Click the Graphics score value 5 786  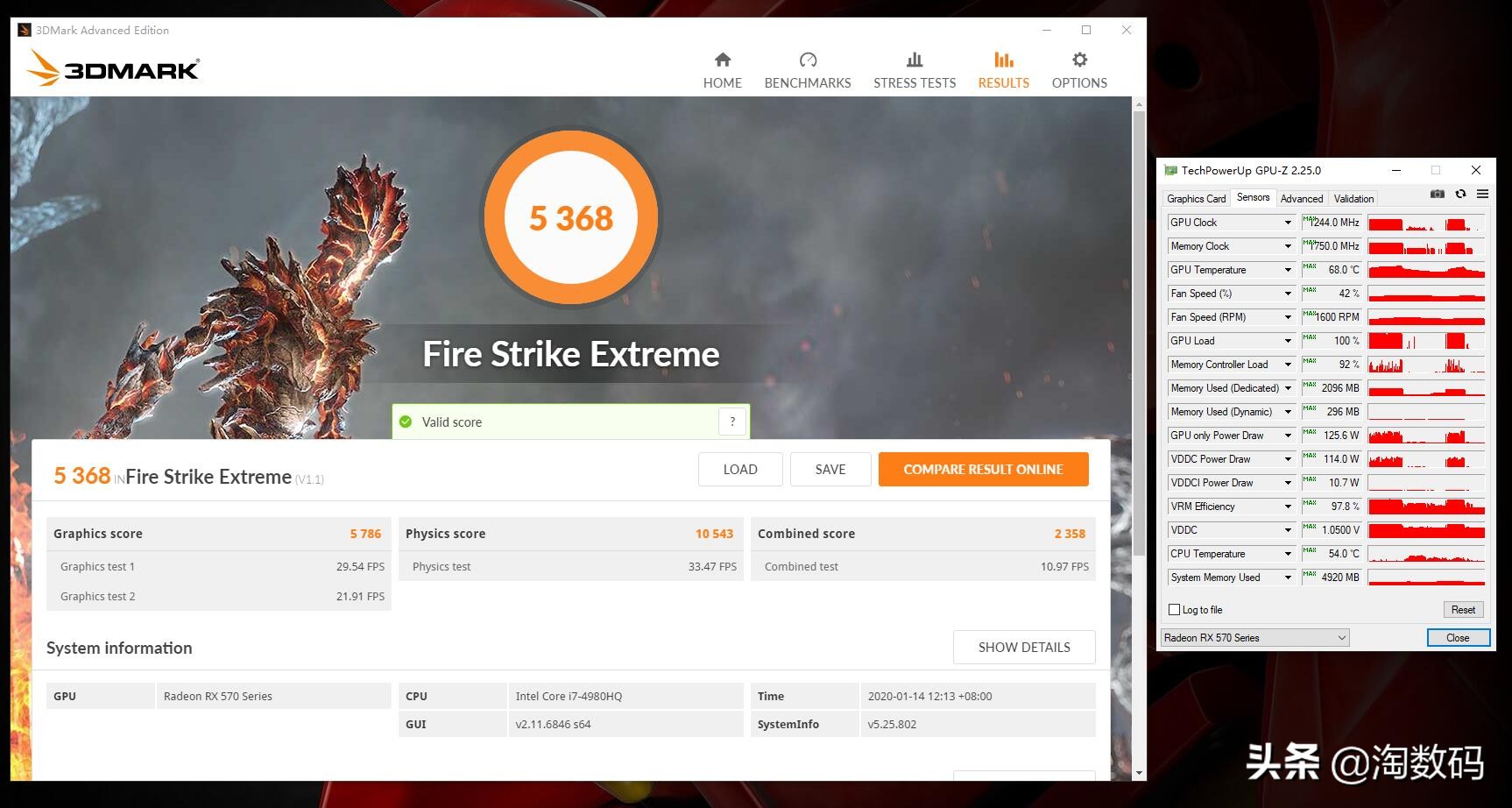click(365, 534)
